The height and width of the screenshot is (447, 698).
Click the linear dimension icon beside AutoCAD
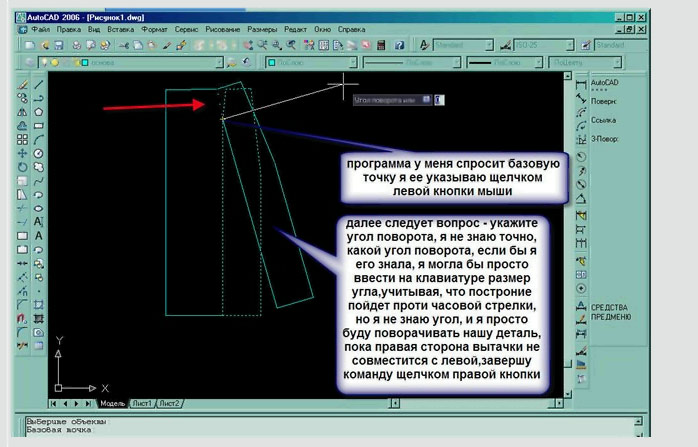582,84
